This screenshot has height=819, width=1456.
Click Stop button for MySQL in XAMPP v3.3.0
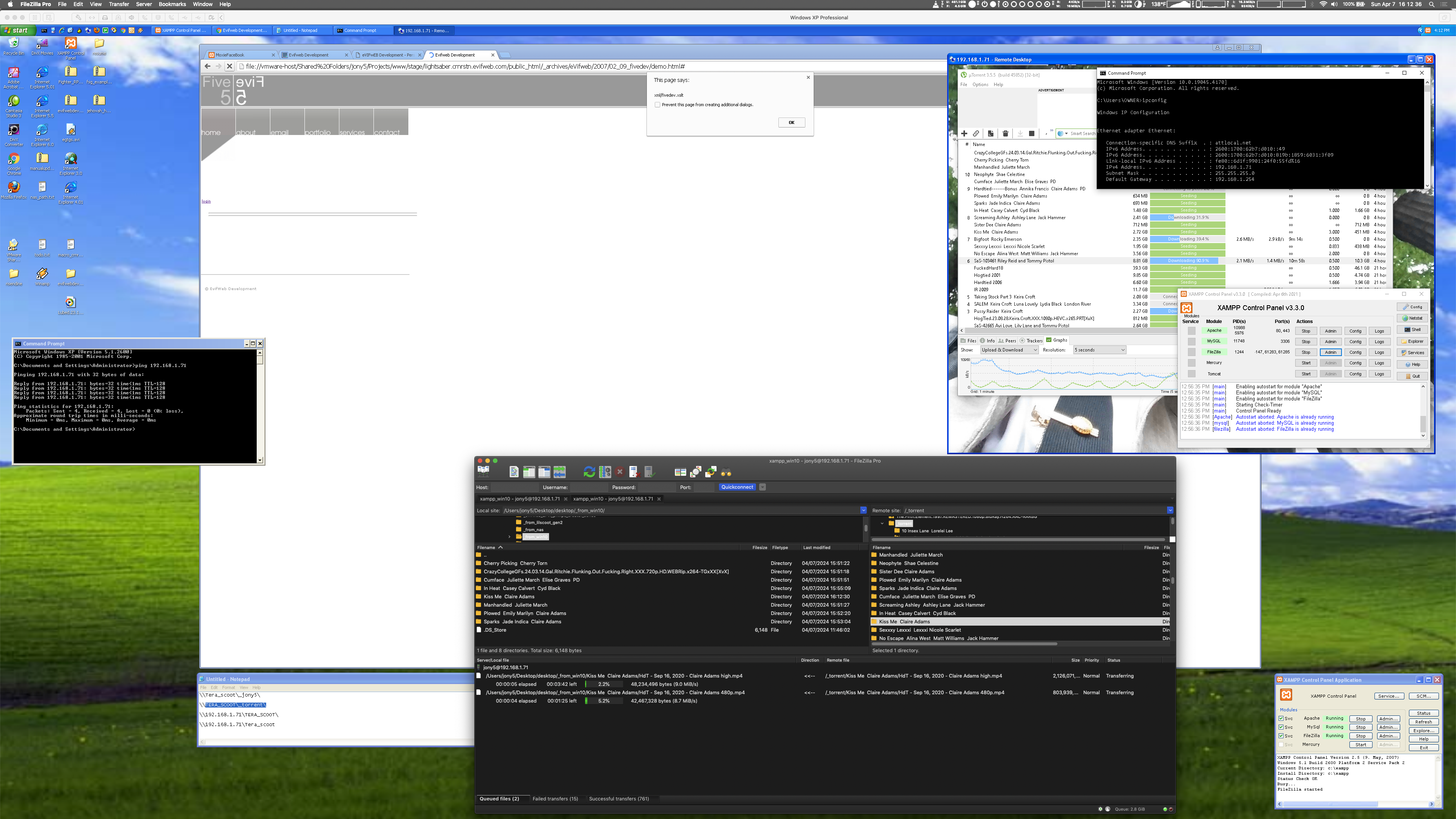[x=1305, y=341]
